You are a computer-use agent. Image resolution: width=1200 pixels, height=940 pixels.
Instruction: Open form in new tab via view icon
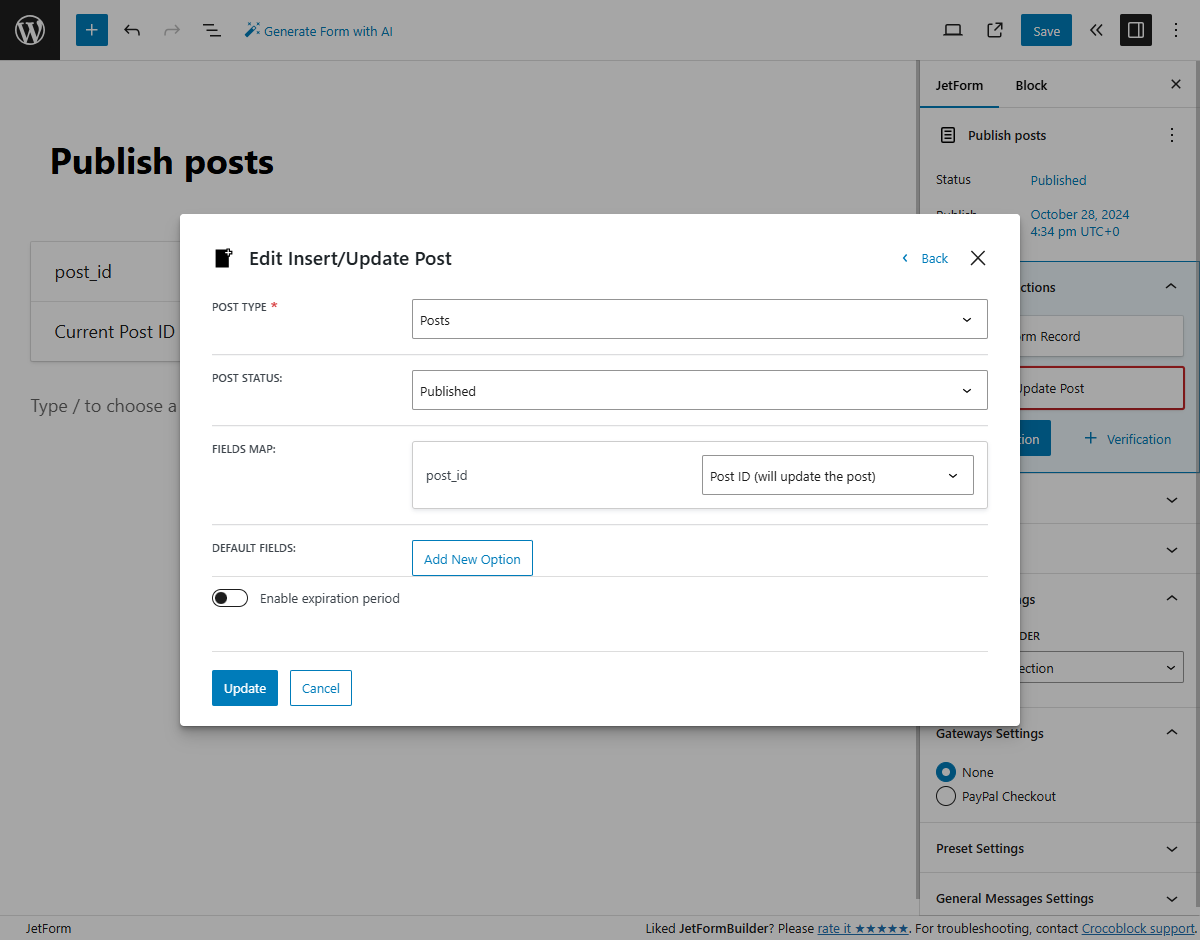[994, 30]
